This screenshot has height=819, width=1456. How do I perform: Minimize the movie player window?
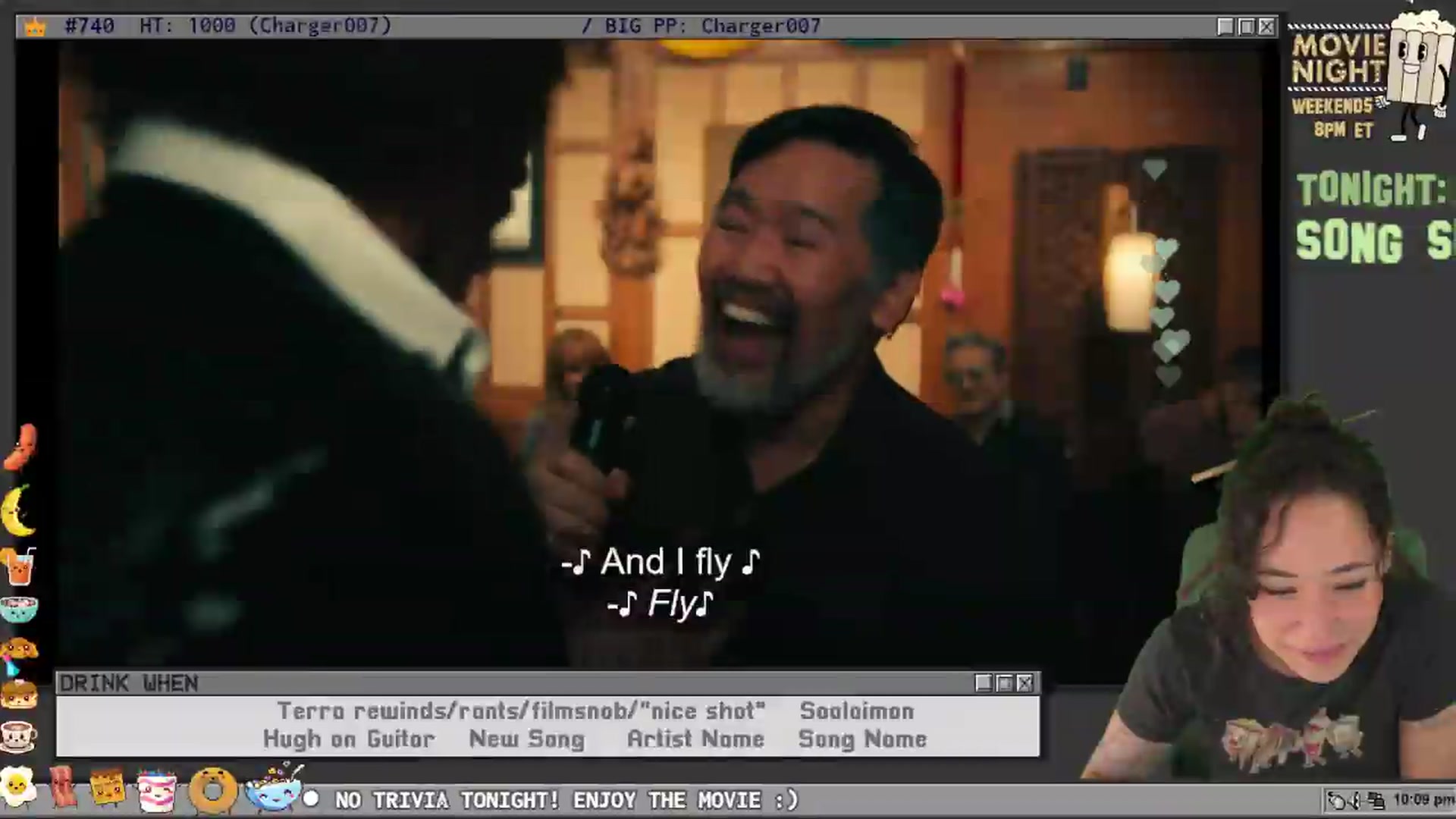pyautogui.click(x=1225, y=27)
